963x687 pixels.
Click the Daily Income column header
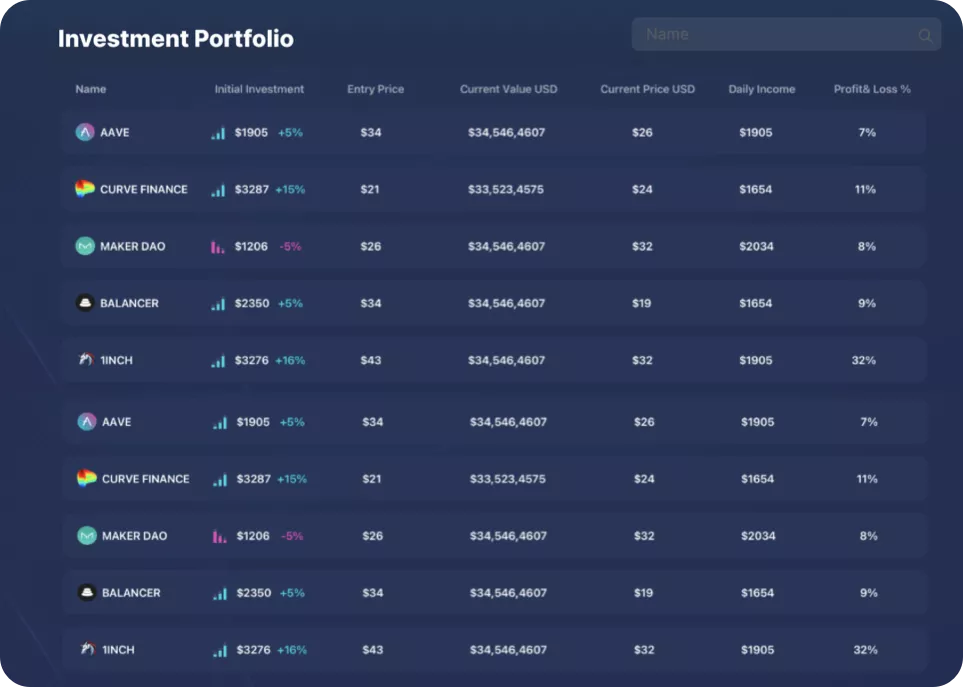click(762, 89)
